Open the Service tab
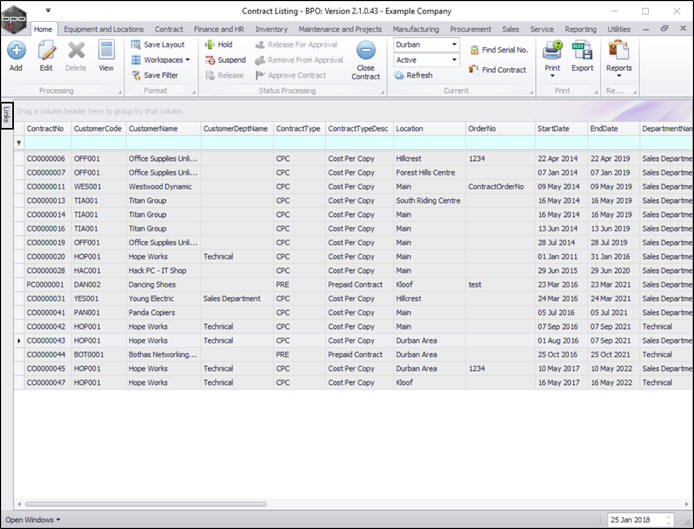 [542, 29]
